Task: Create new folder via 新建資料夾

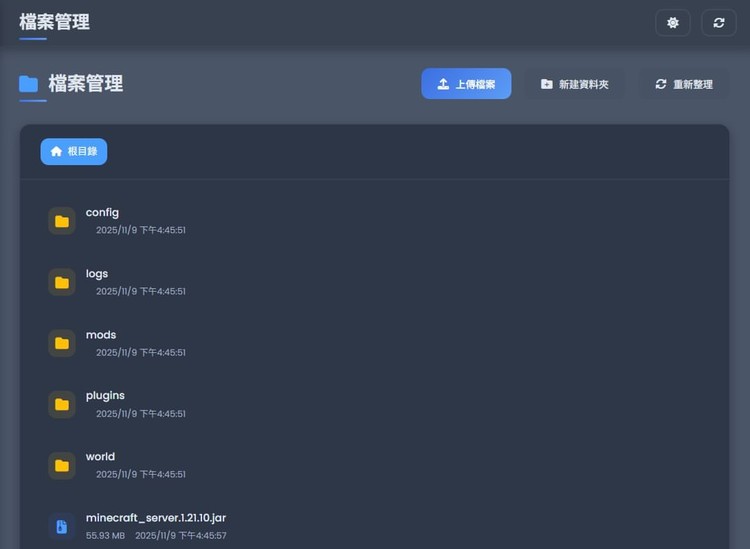Action: coord(574,84)
